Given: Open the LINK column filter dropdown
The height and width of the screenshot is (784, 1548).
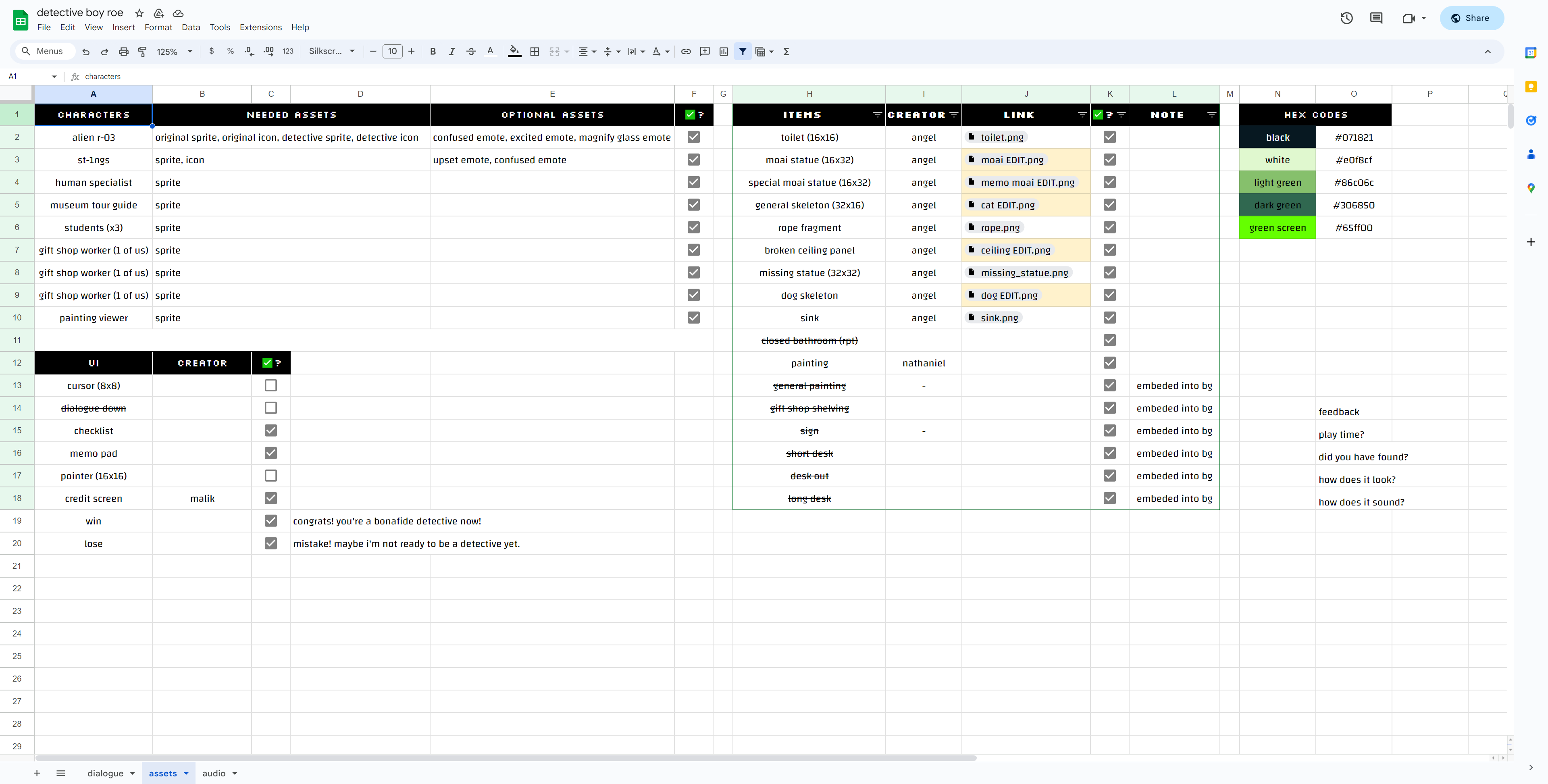Looking at the screenshot, I should click(x=1082, y=115).
